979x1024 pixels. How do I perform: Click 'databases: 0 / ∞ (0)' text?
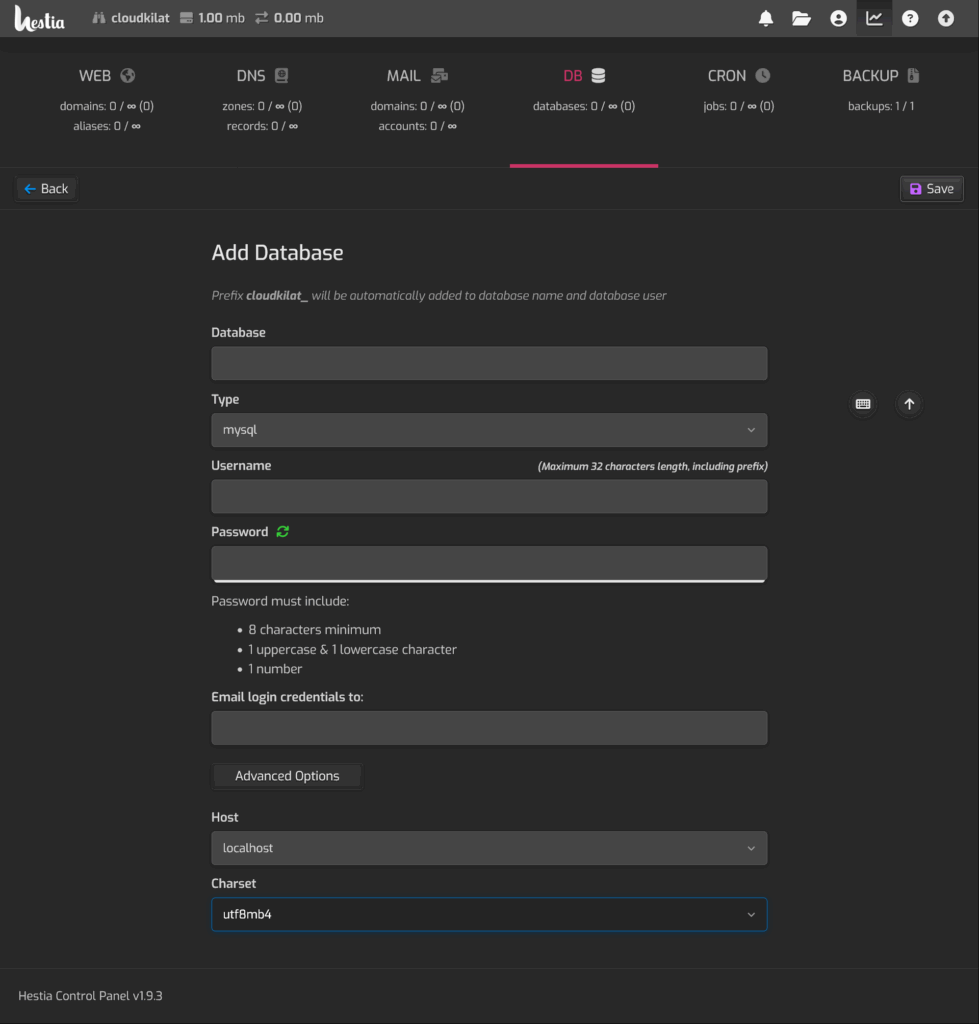[x=584, y=106]
